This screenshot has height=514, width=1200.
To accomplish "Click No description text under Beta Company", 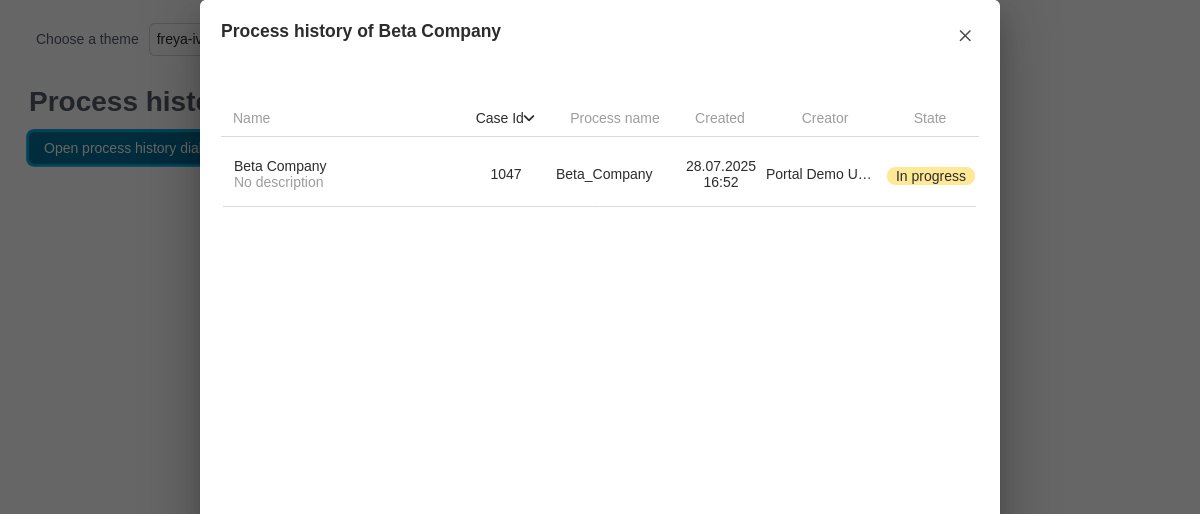I will click(278, 183).
